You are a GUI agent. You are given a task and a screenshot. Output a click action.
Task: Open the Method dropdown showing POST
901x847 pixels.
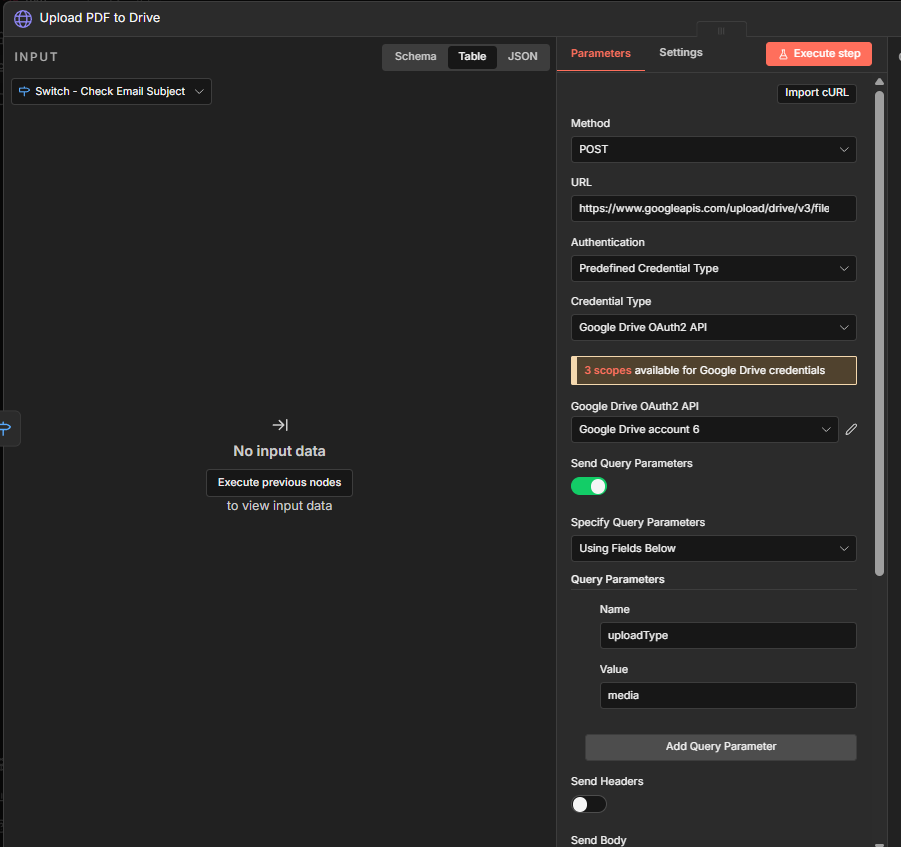(713, 149)
